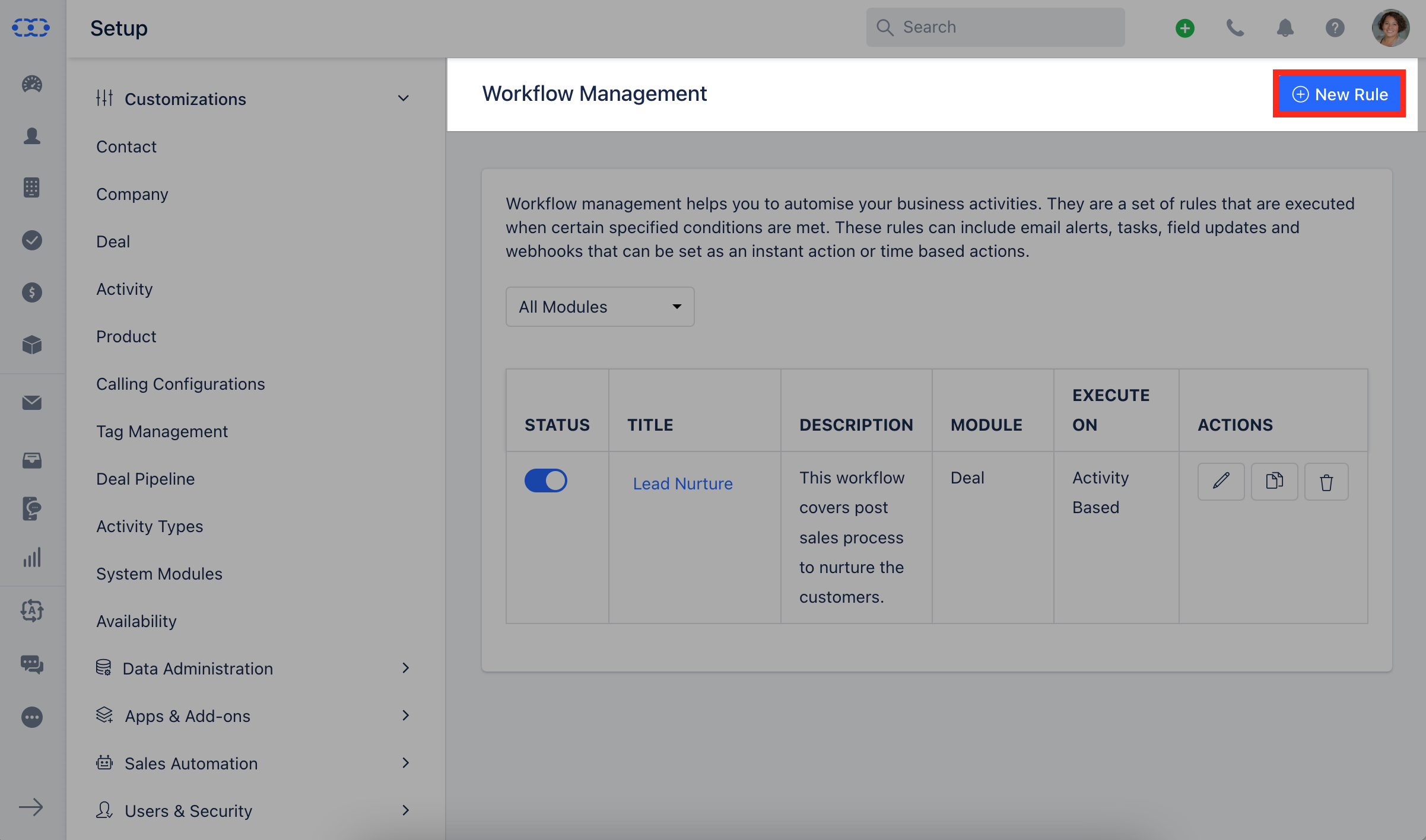The image size is (1426, 840).
Task: Delete the Lead Nurture workflow with trash icon
Action: tap(1326, 481)
